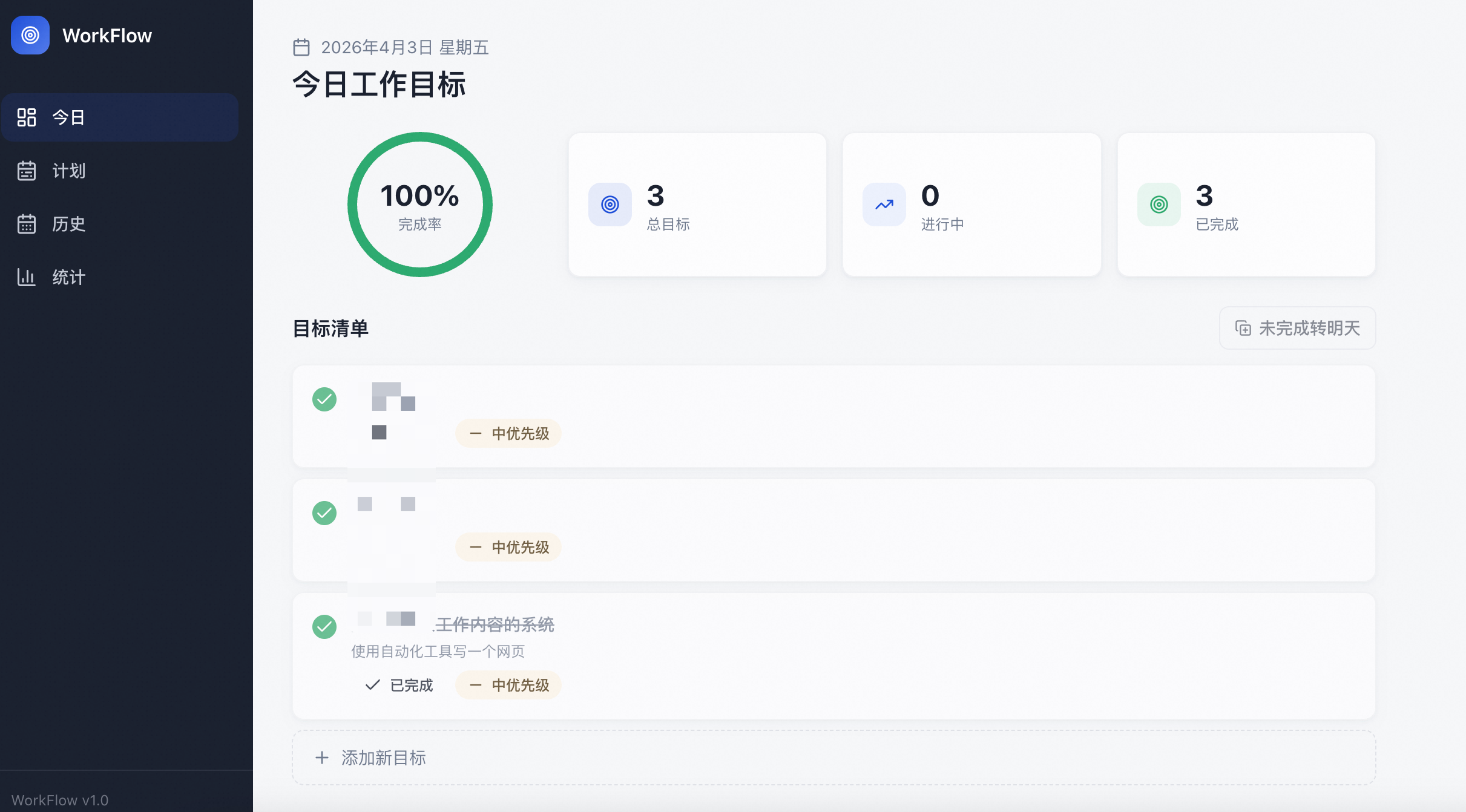Open the first goal's 中优先级 priority tag

coord(508,433)
